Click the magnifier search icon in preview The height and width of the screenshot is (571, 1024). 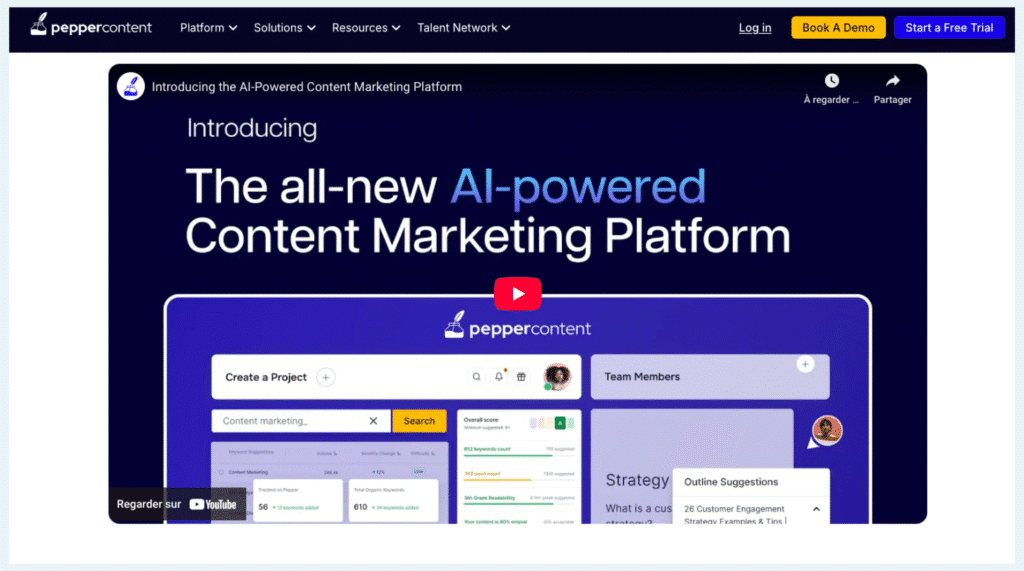[476, 377]
